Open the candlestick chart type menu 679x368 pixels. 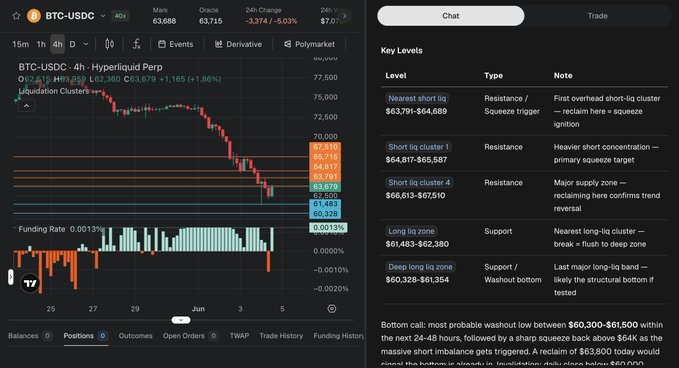(110, 44)
